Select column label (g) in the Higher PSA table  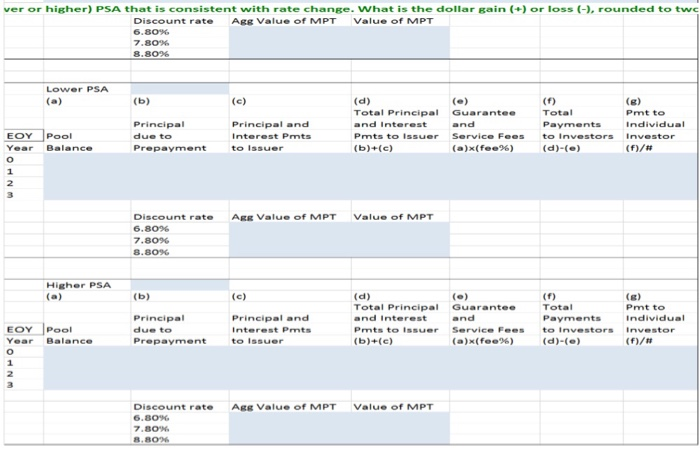point(633,296)
